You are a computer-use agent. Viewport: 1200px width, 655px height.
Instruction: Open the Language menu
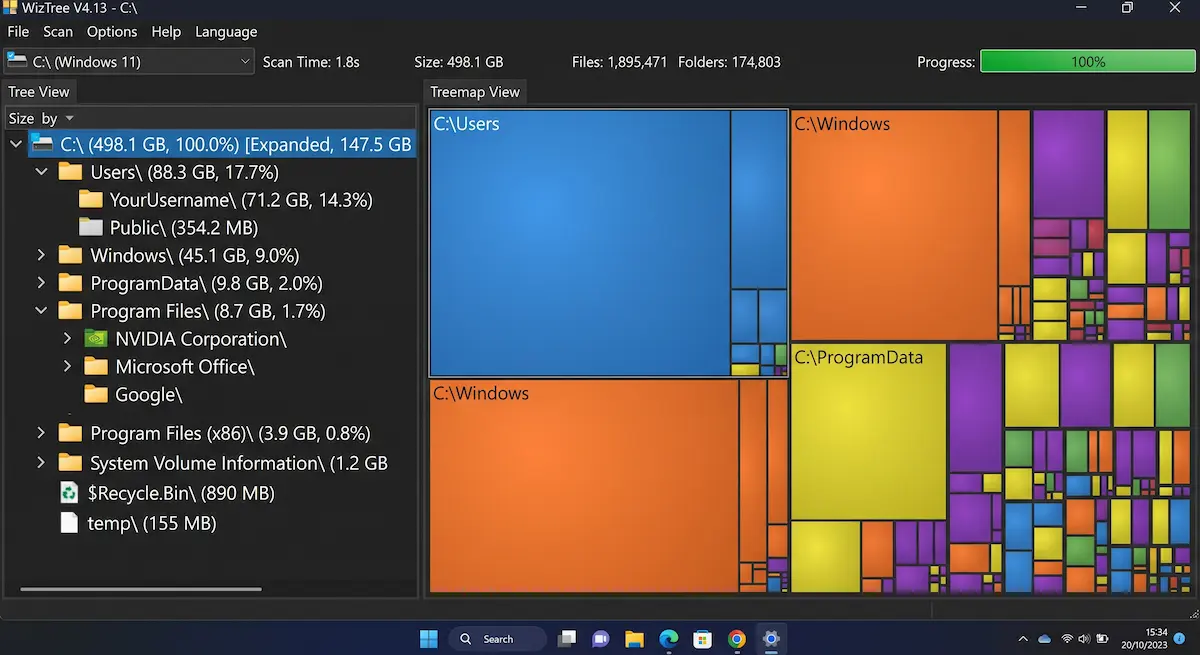226,32
